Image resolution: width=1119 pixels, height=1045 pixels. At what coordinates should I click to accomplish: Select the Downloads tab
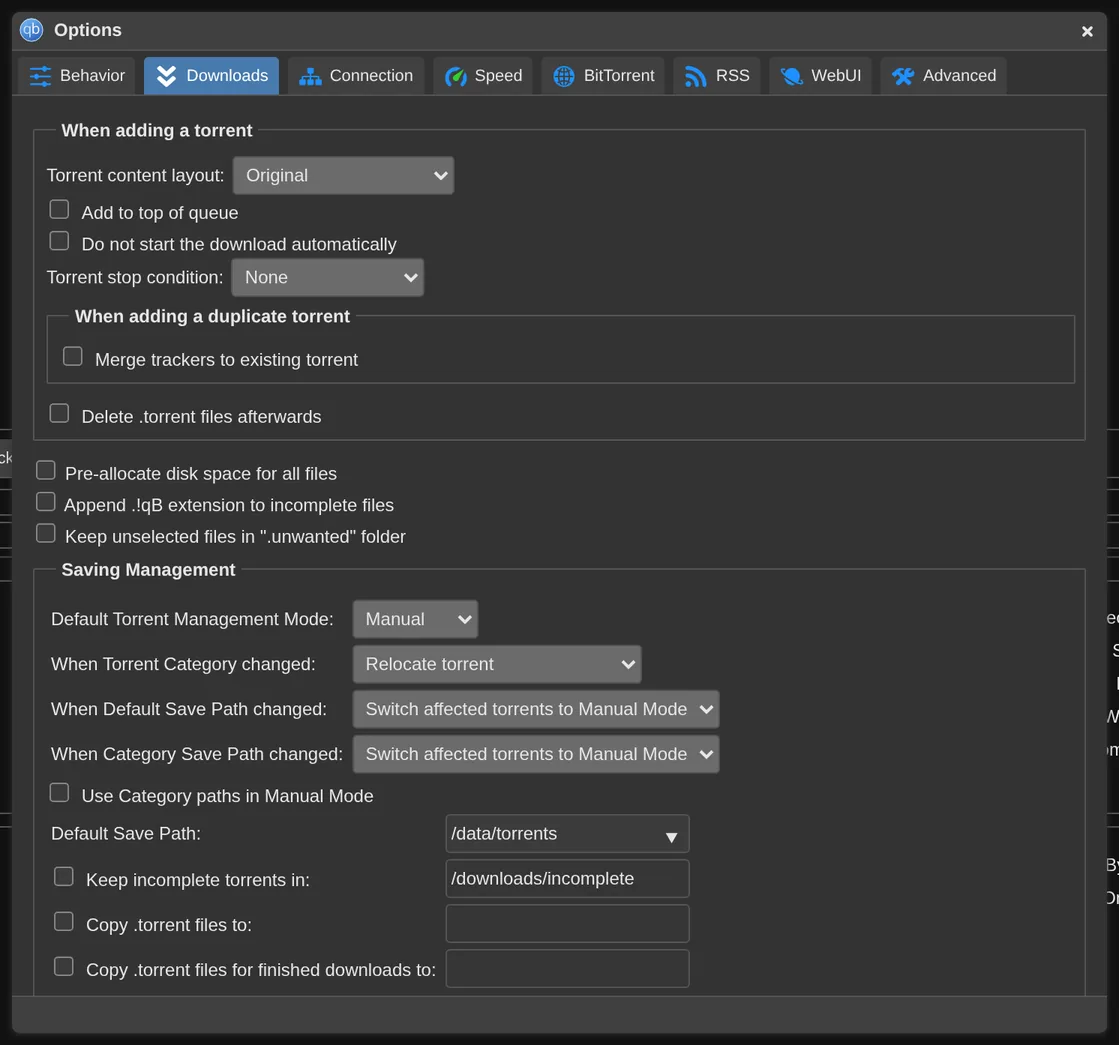[x=211, y=76]
